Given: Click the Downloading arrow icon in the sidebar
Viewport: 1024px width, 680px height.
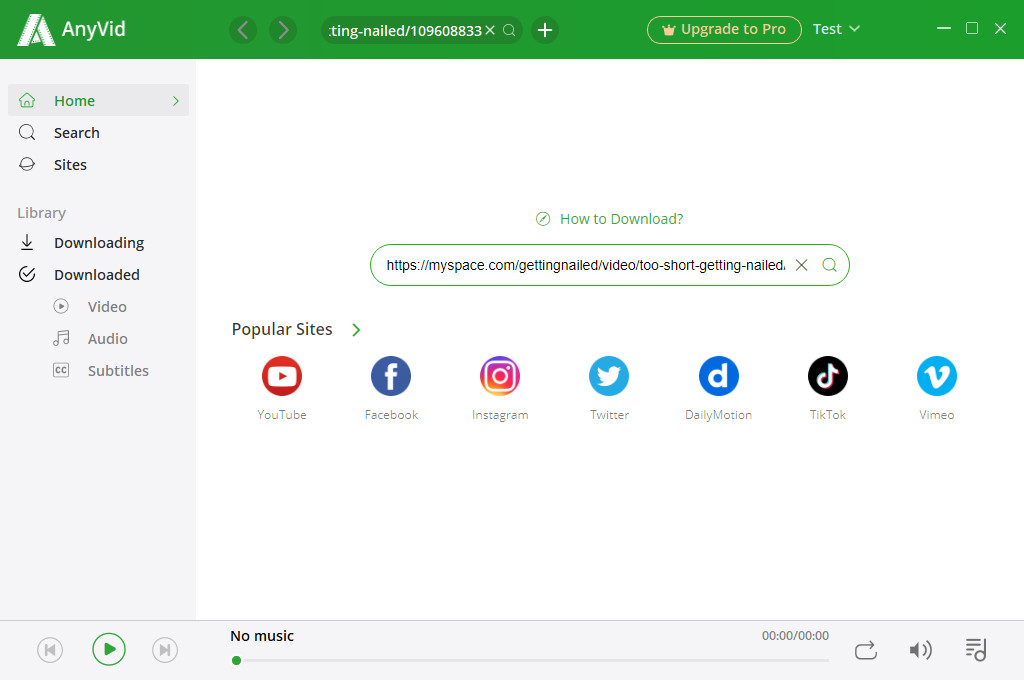Looking at the screenshot, I should [x=27, y=242].
